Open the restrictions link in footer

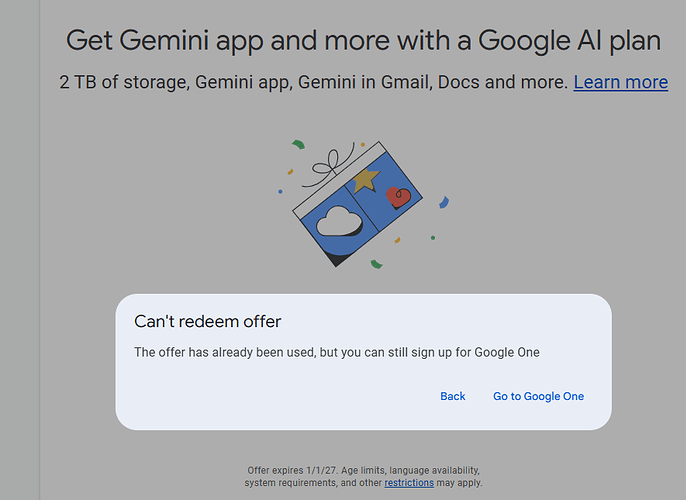409,482
